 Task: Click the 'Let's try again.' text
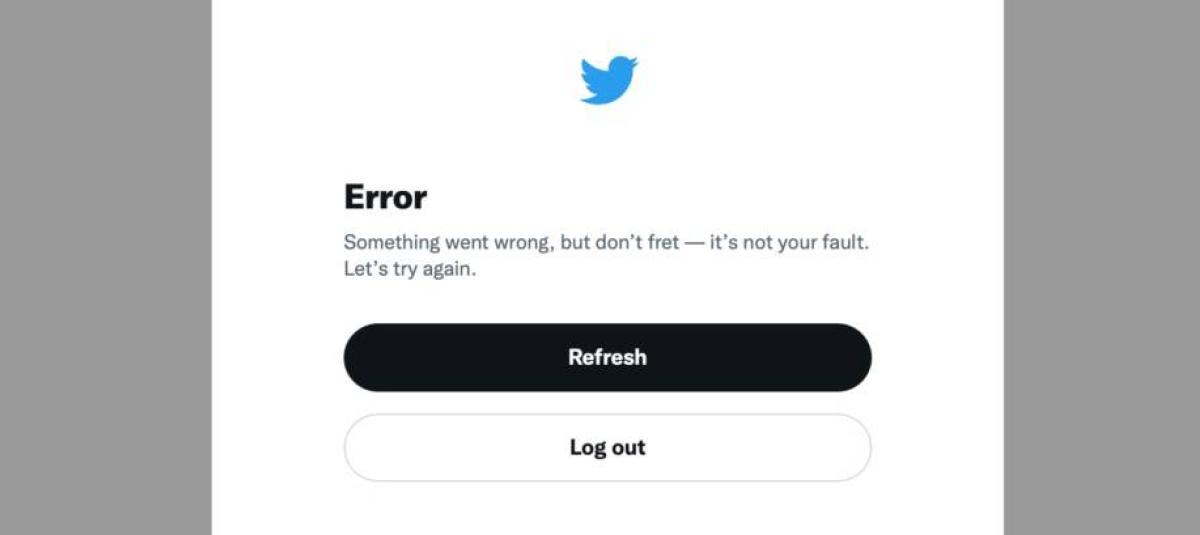(x=410, y=270)
